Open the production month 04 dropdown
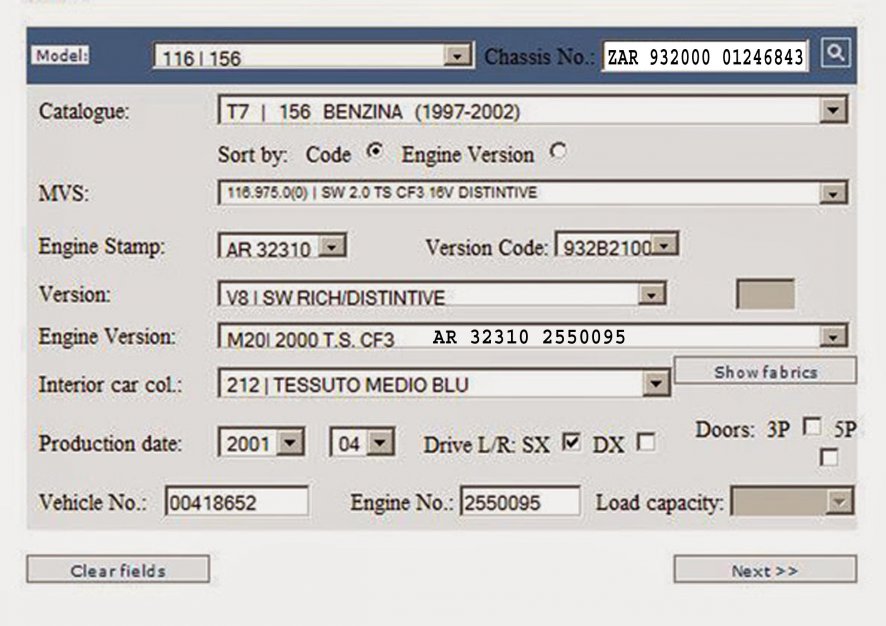The image size is (886, 626). coord(381,443)
